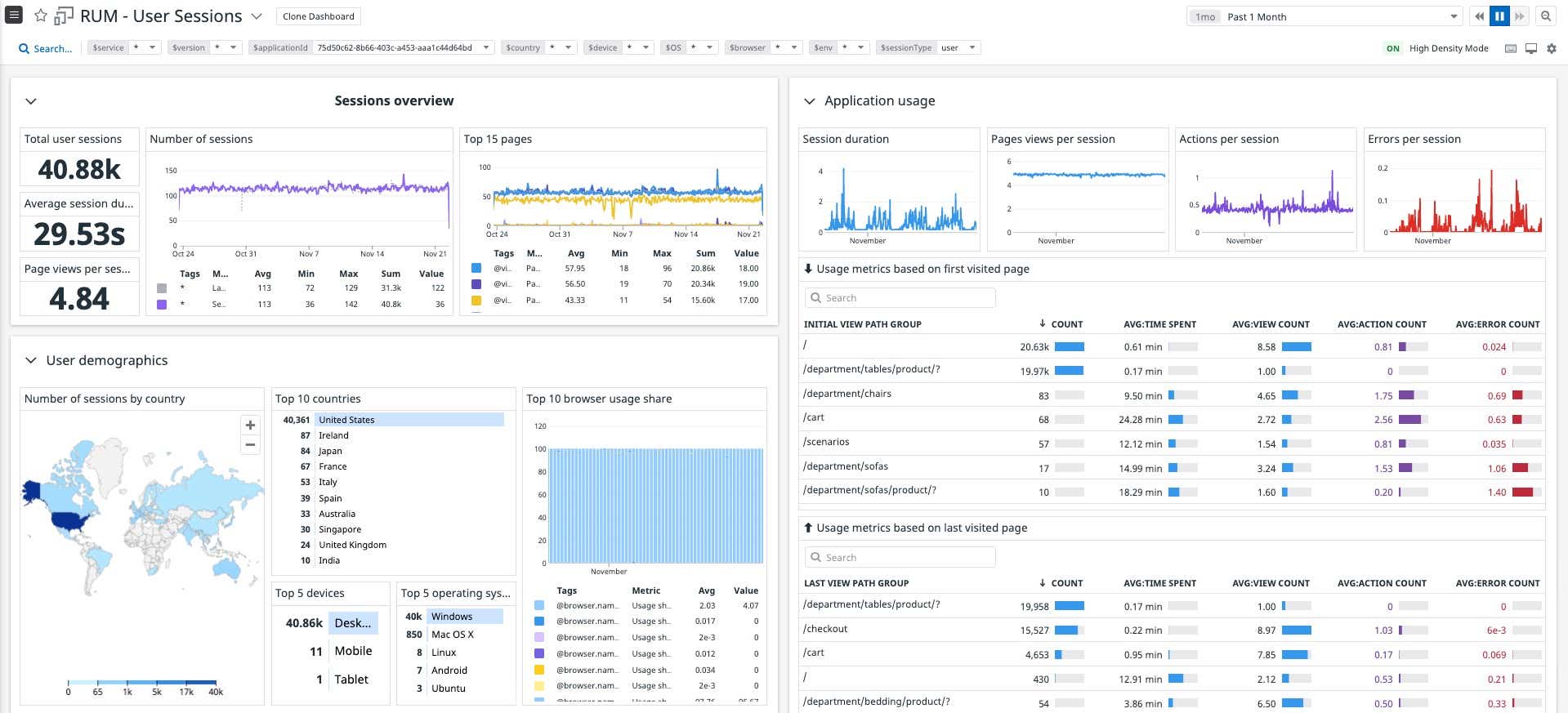Viewport: 1568px width, 713px height.
Task: Click the Clone Dashboard button
Action: [x=319, y=16]
